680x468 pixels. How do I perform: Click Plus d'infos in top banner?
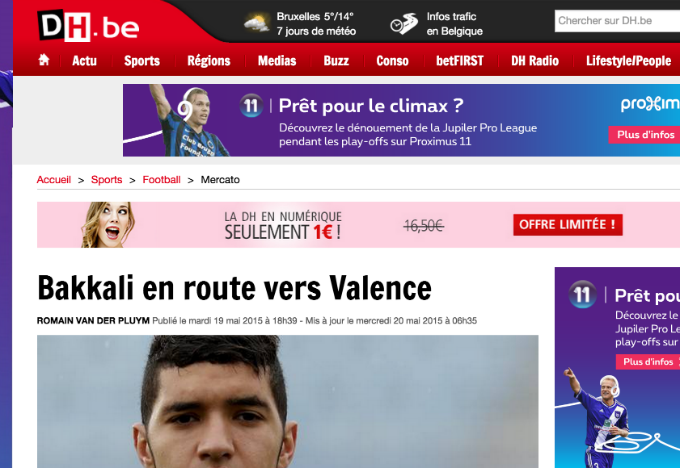click(x=645, y=135)
